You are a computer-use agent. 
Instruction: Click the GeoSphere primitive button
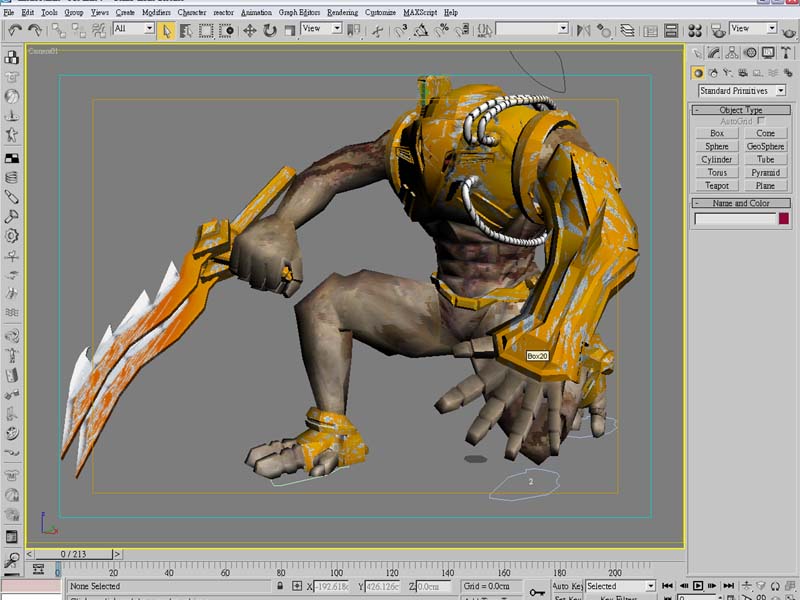click(x=765, y=146)
